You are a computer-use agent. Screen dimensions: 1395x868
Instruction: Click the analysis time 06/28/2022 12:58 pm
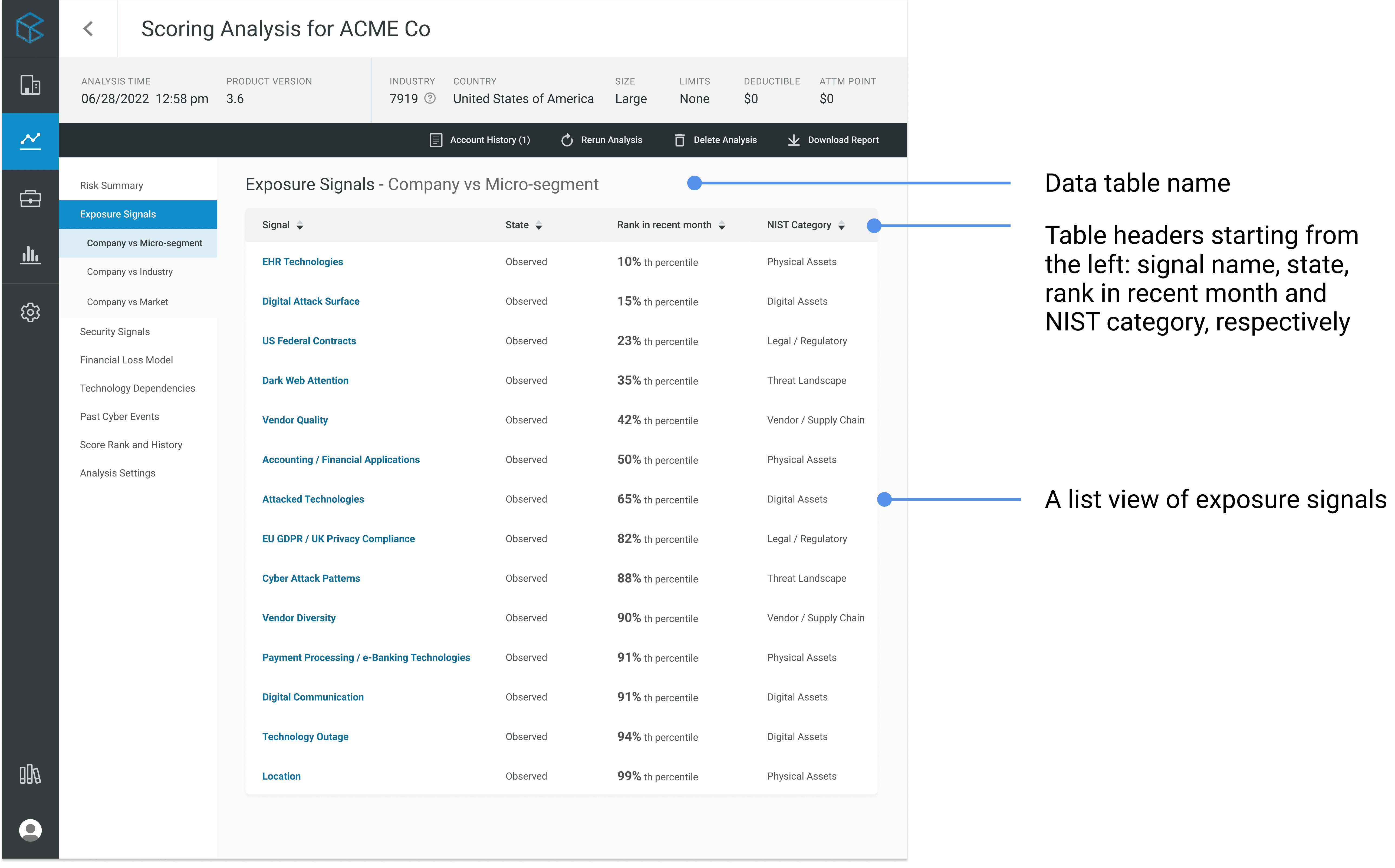pyautogui.click(x=145, y=99)
